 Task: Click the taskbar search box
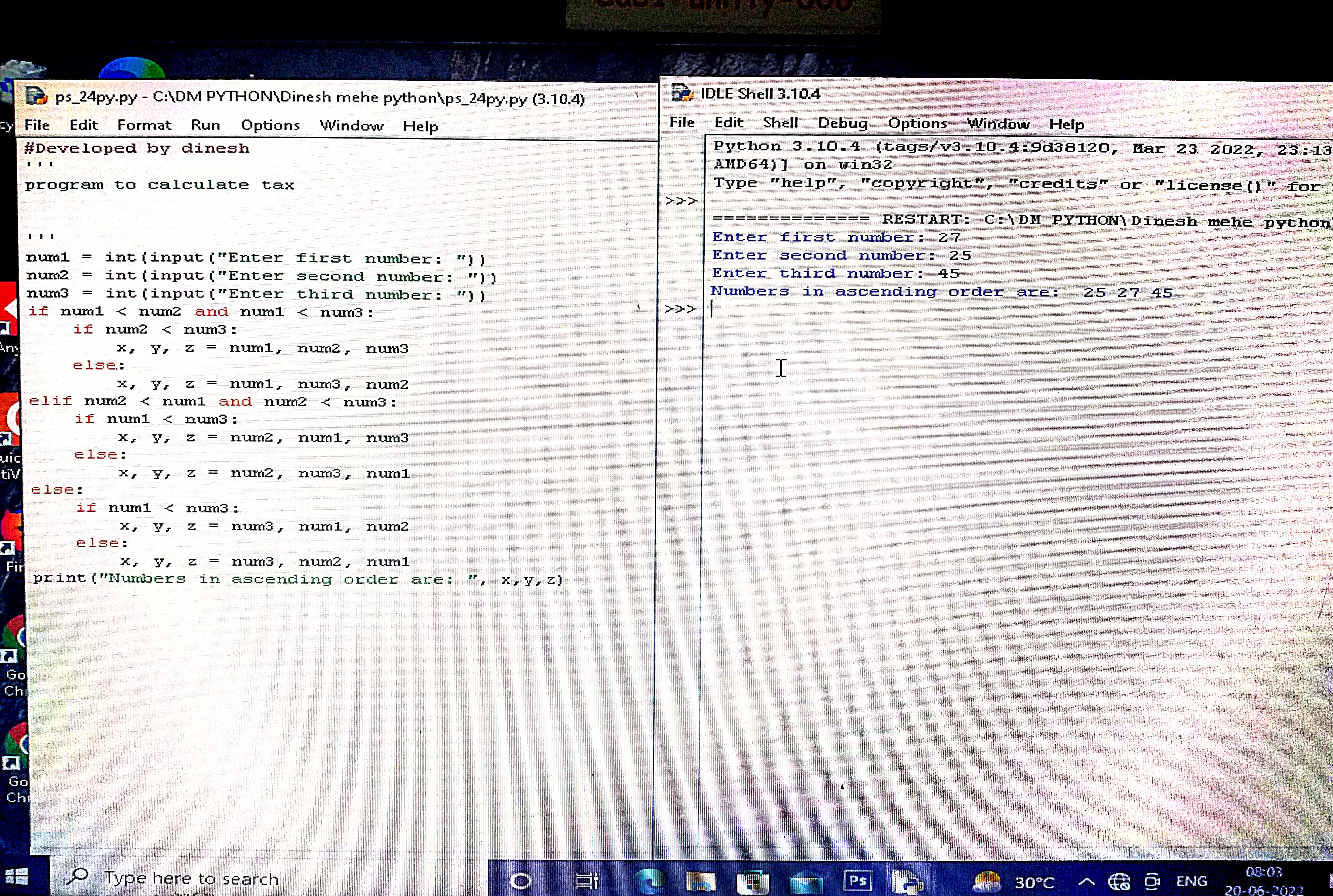pos(191,878)
